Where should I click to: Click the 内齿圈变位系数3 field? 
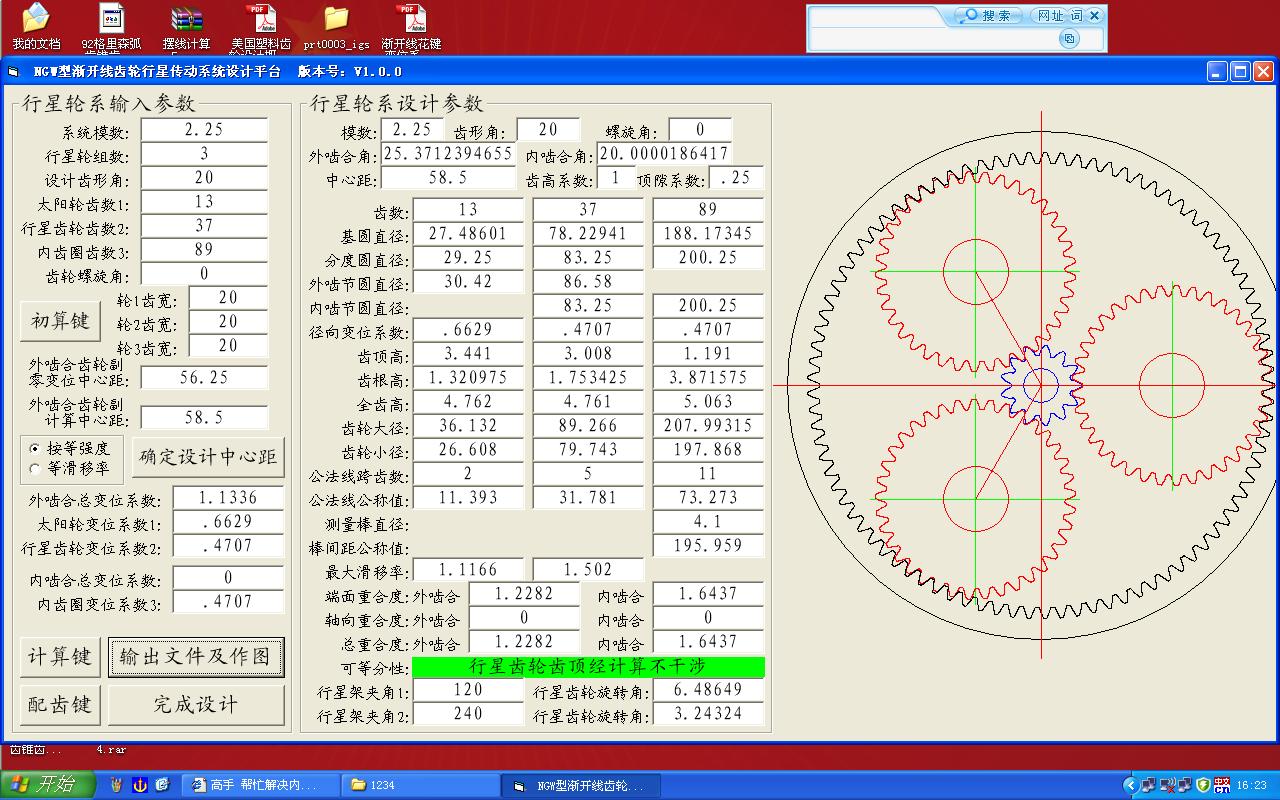click(x=228, y=602)
